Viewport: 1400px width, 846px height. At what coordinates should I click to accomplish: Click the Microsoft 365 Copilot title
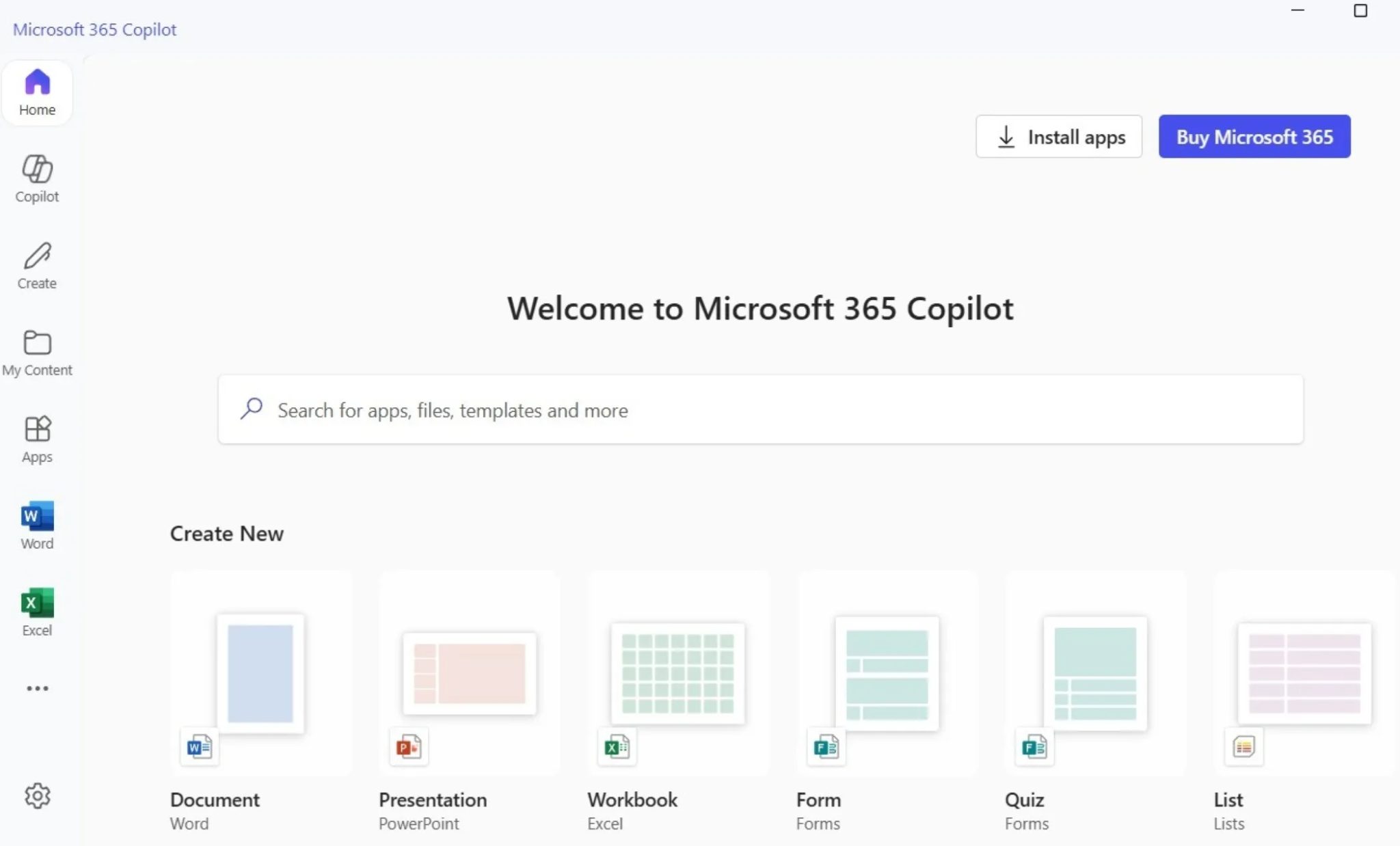(x=95, y=29)
